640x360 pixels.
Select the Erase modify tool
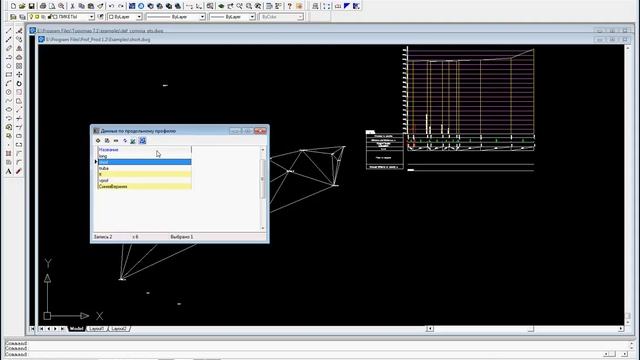(x=19, y=31)
